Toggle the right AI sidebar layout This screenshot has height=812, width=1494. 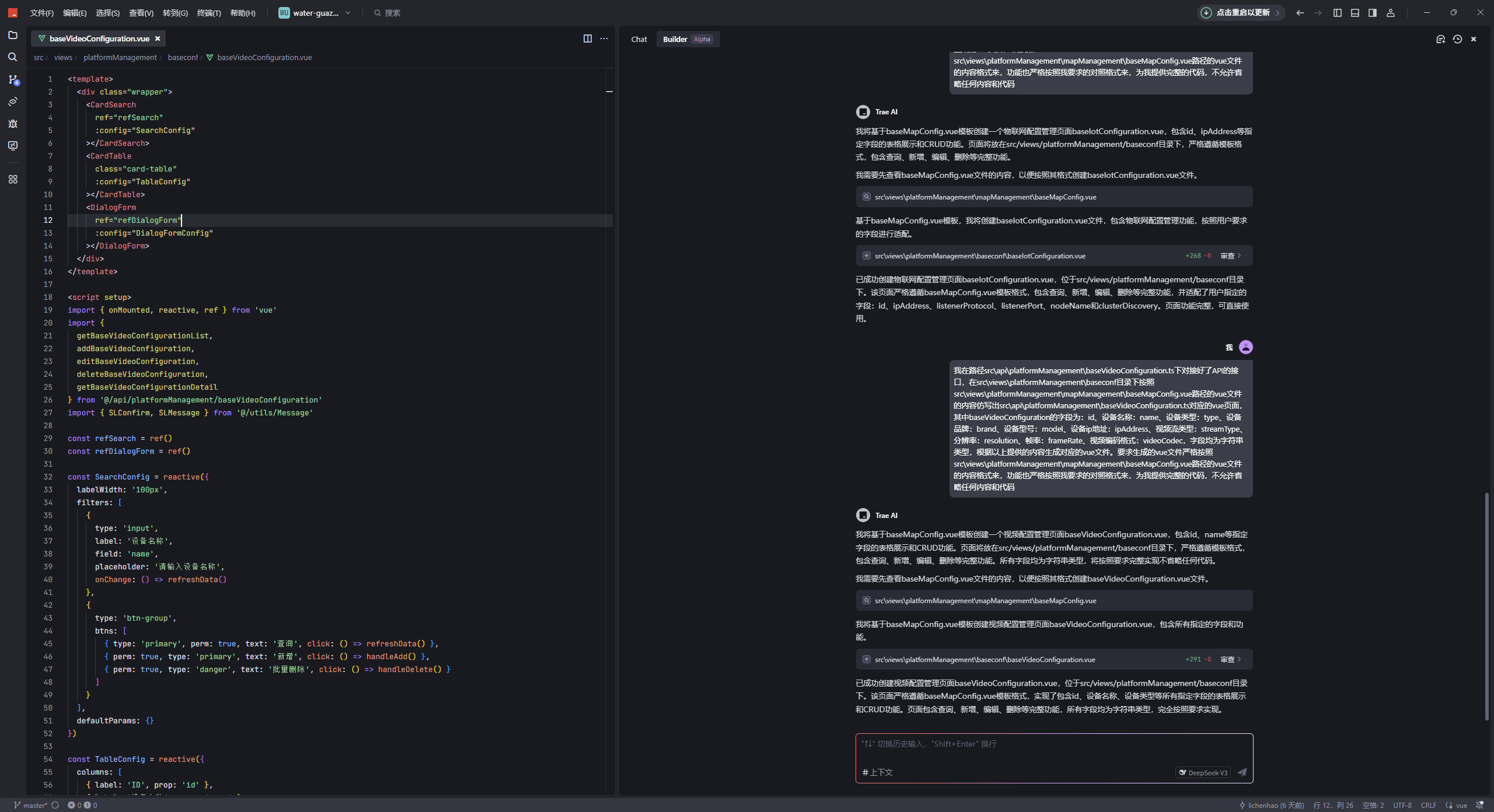pos(1373,13)
